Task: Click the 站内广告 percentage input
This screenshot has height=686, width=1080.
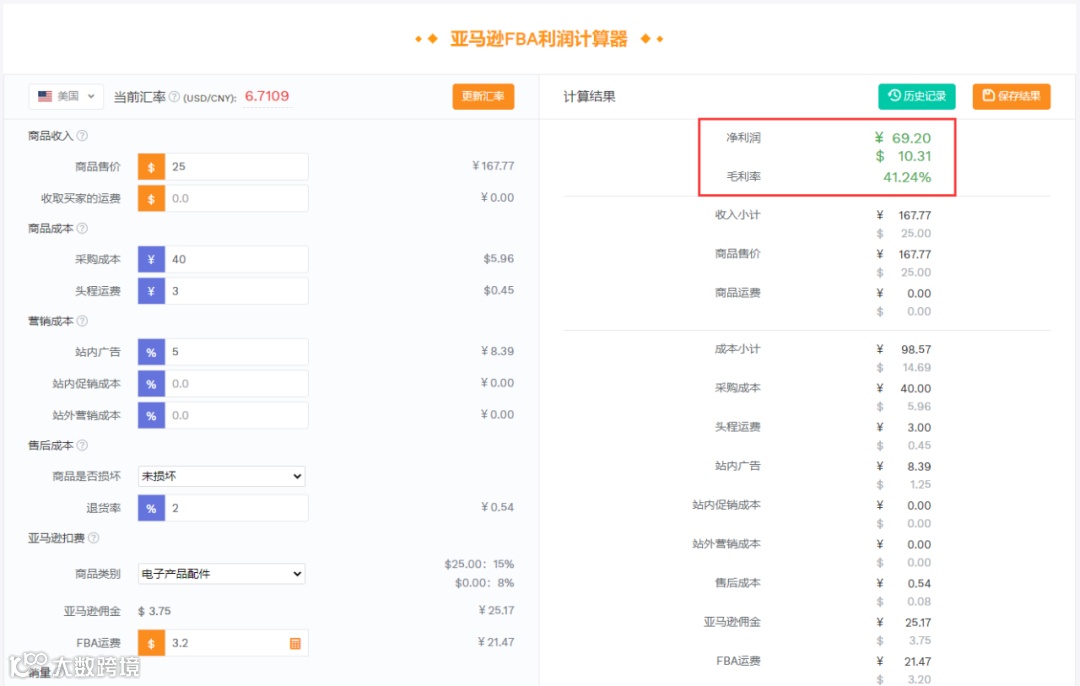Action: click(236, 352)
